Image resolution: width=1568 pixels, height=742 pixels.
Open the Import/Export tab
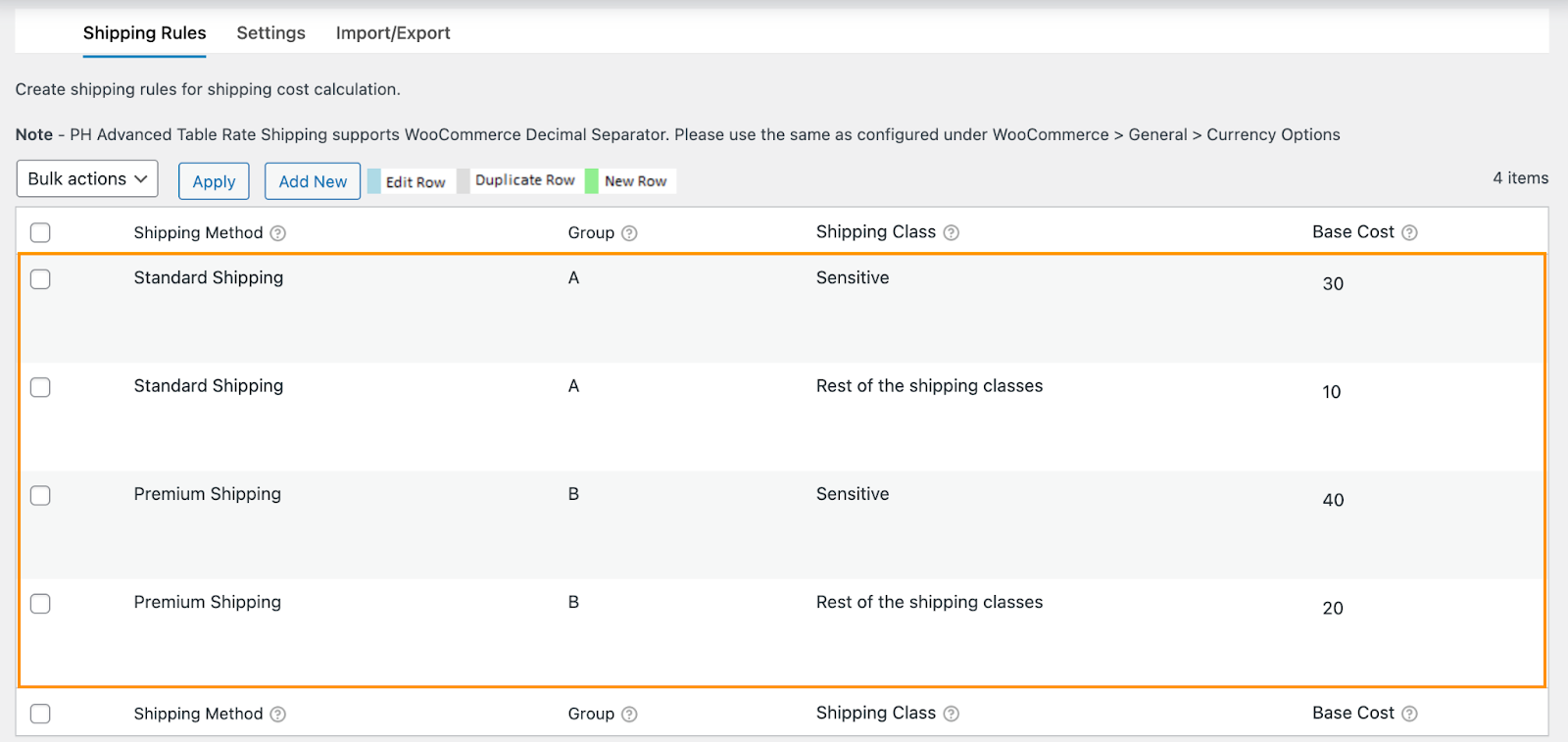(x=393, y=33)
